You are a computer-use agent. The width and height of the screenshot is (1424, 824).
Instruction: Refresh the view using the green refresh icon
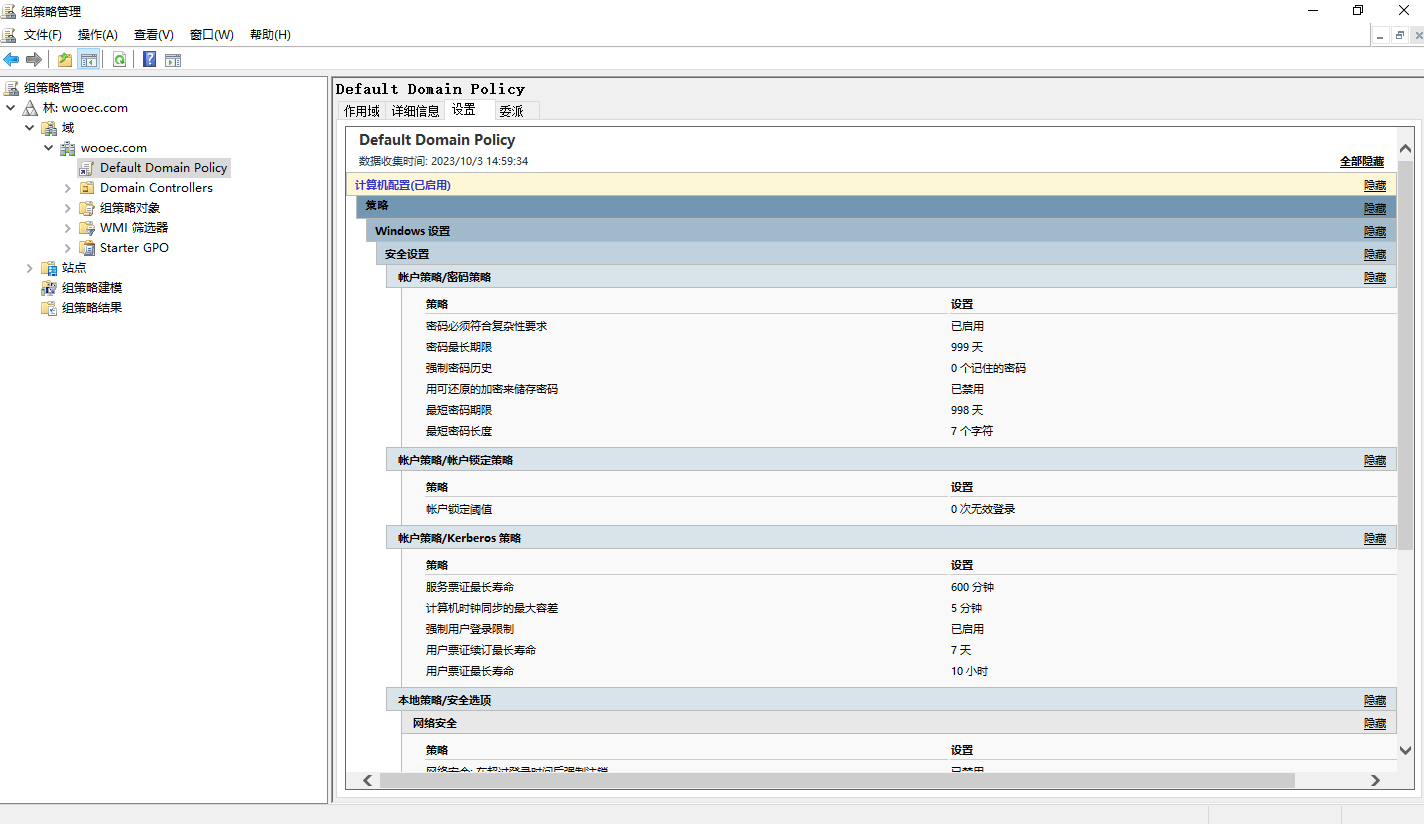(120, 59)
